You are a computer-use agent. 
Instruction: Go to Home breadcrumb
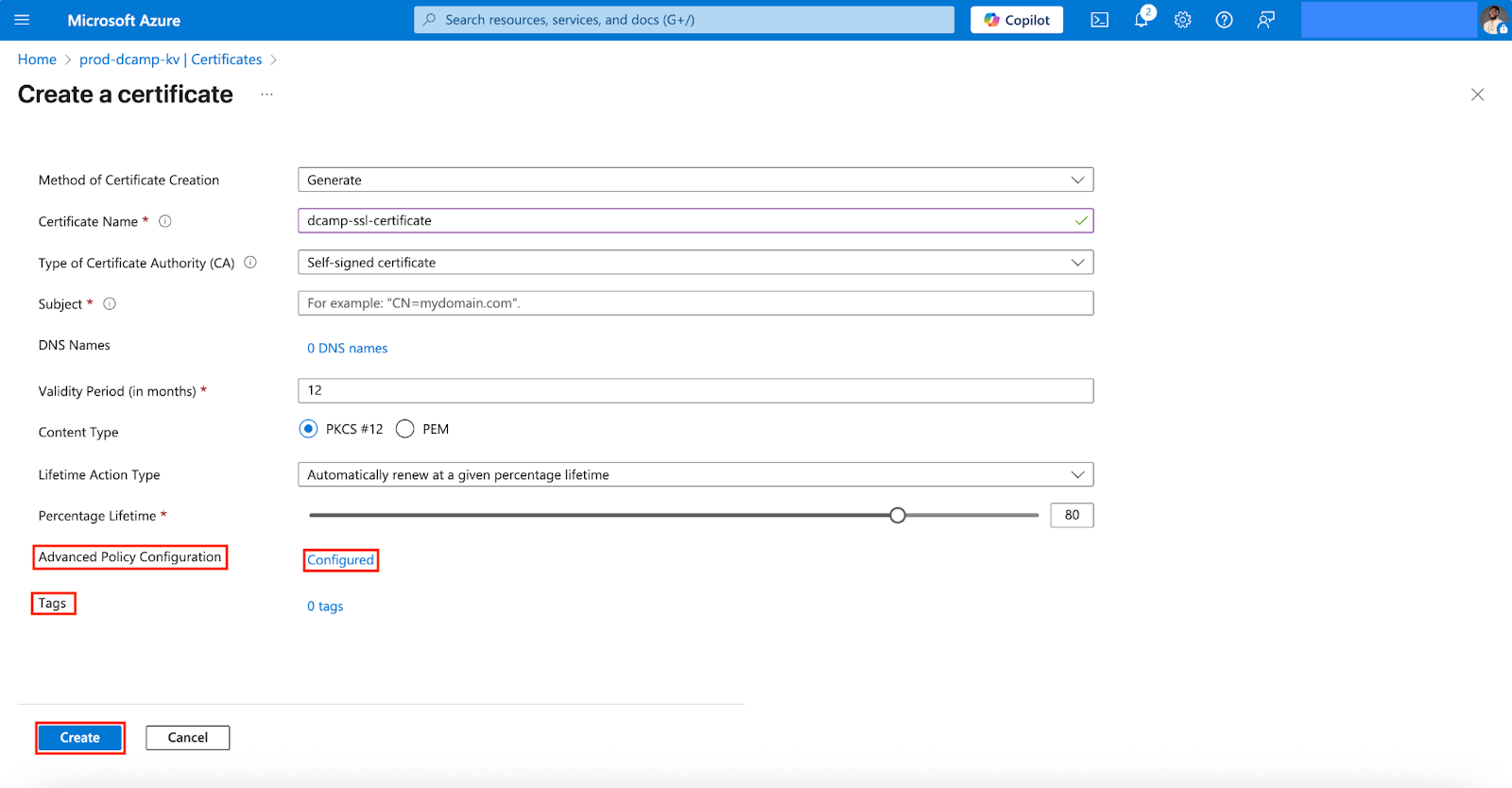37,60
